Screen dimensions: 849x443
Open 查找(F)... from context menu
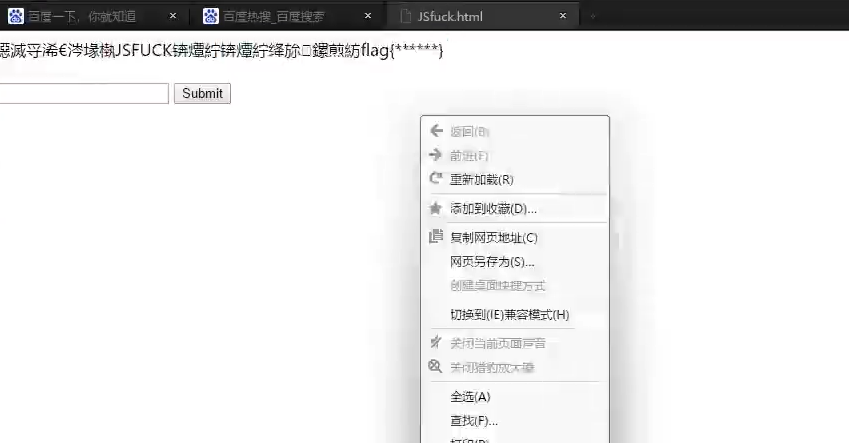(474, 421)
